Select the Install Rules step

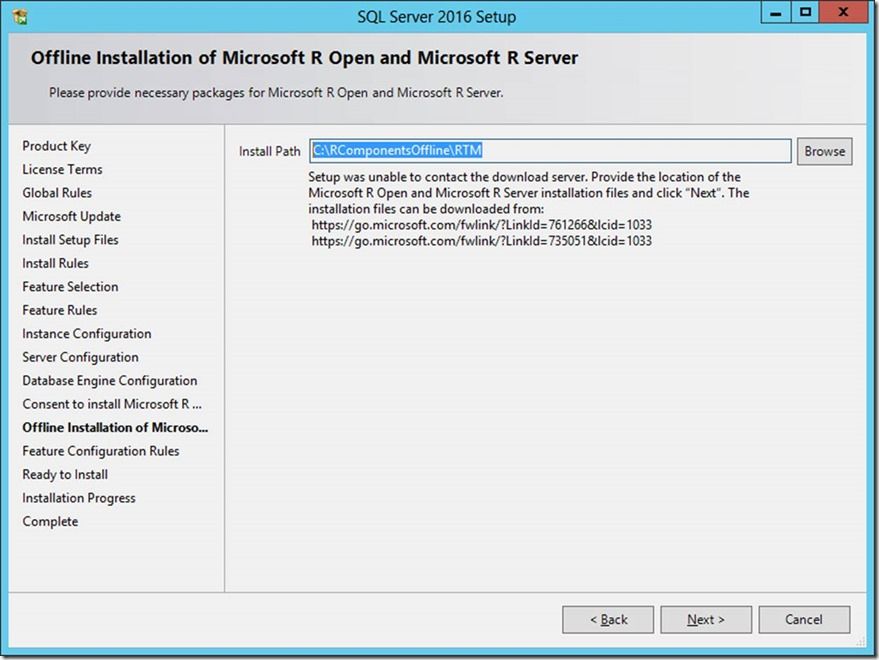pos(55,264)
